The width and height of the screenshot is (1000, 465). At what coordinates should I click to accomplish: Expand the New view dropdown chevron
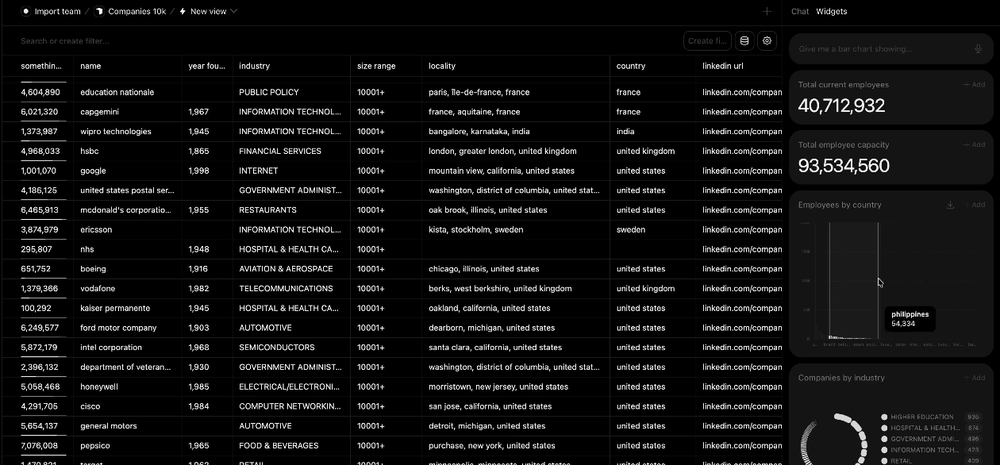pyautogui.click(x=233, y=11)
